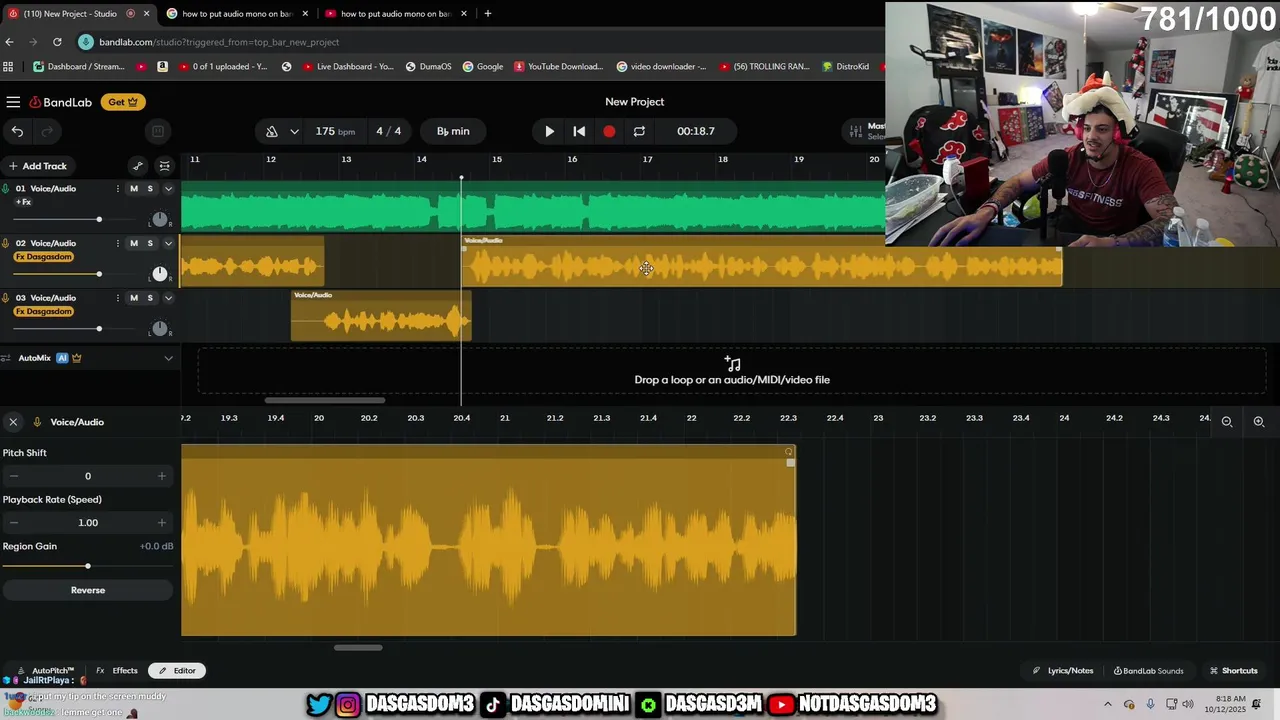Click track 03 microphone icon
The width and height of the screenshot is (1280, 720).
6,298
